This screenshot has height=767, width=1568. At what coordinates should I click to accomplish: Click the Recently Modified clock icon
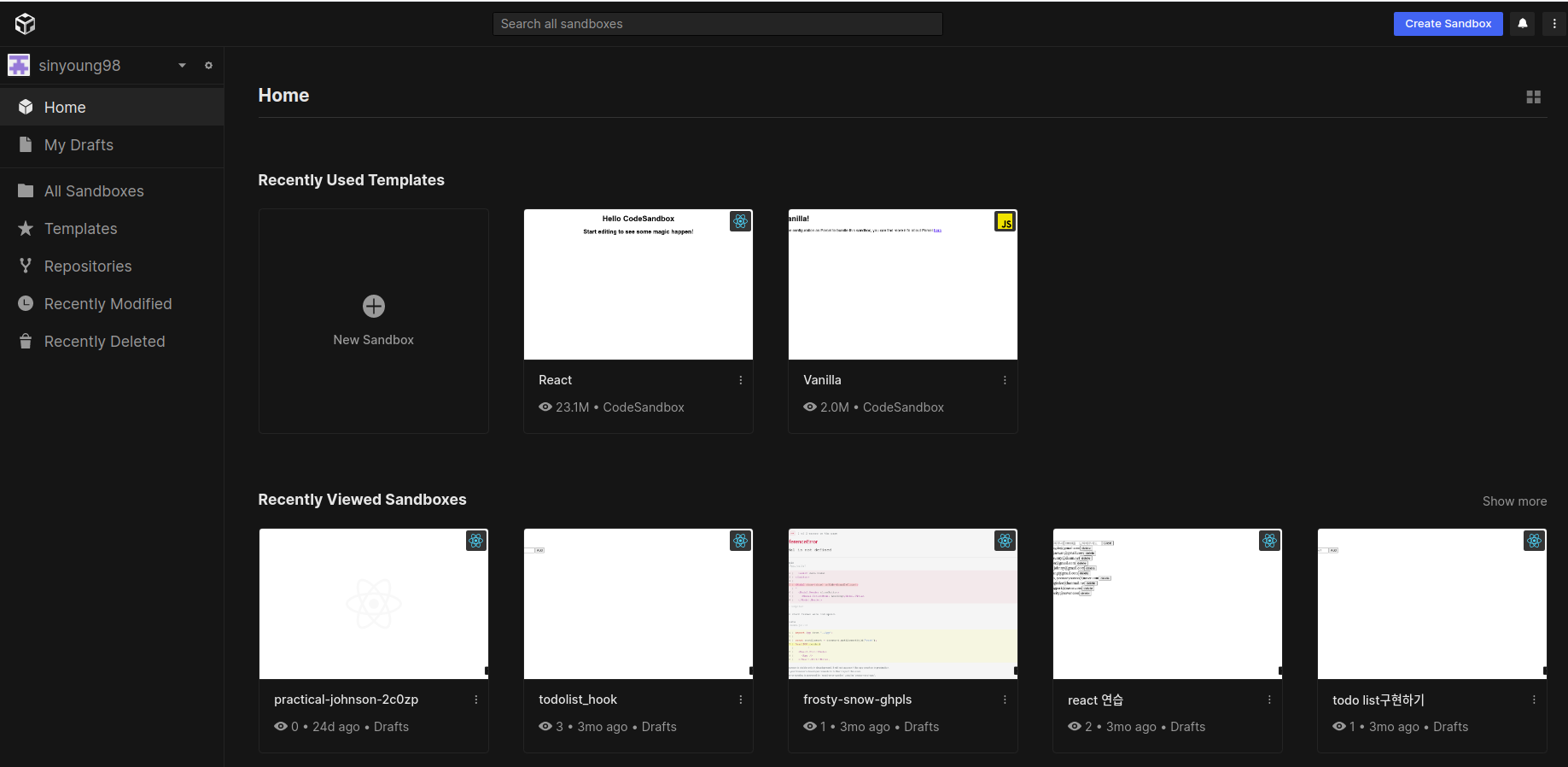[x=26, y=303]
